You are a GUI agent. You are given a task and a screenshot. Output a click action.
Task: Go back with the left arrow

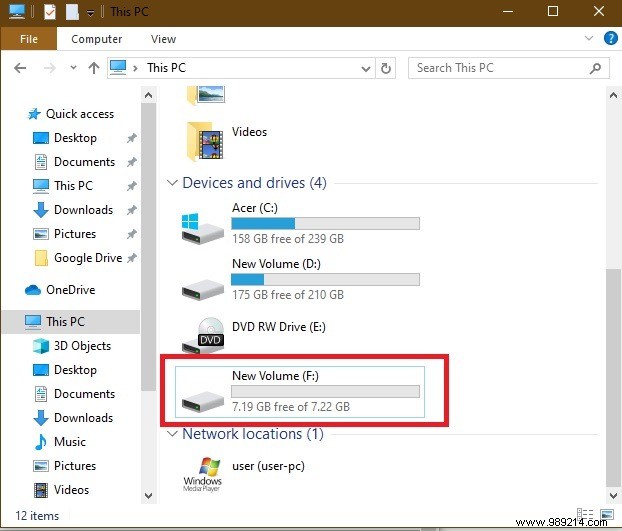point(20,68)
